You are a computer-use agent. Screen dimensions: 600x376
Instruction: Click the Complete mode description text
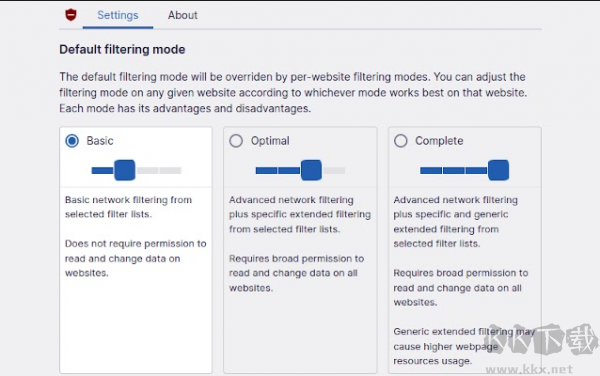[461, 280]
